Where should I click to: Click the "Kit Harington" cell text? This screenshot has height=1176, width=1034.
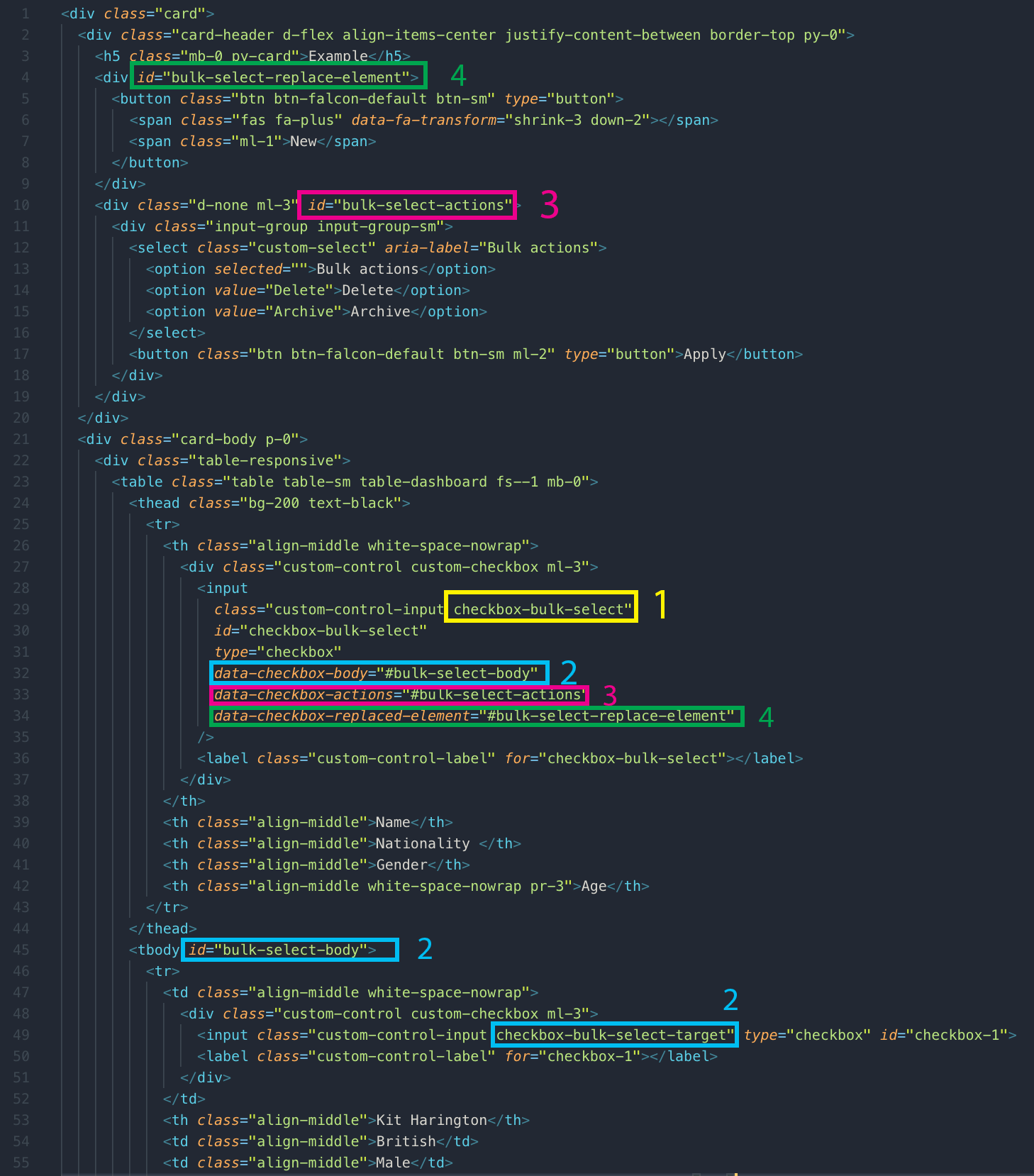pyautogui.click(x=431, y=1120)
